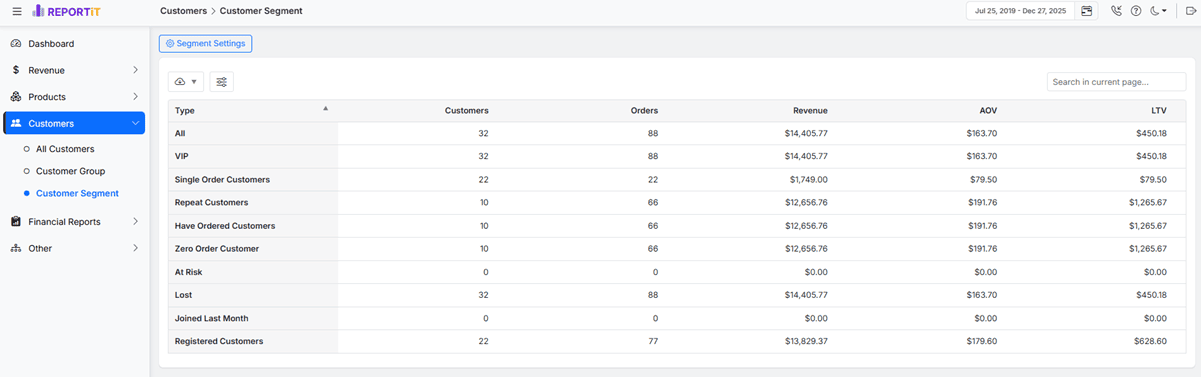Click the $13,829.37 revenue value

pos(805,341)
